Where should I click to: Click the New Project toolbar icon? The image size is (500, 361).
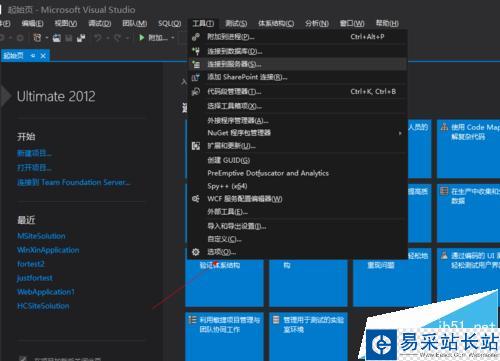pos(37,38)
